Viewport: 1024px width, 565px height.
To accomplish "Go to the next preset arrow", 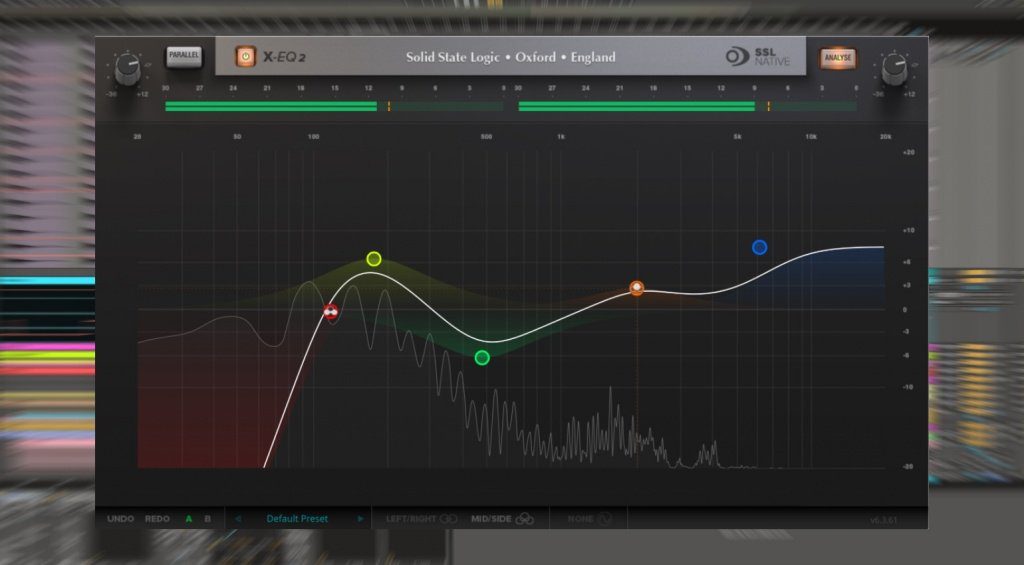I will (360, 519).
